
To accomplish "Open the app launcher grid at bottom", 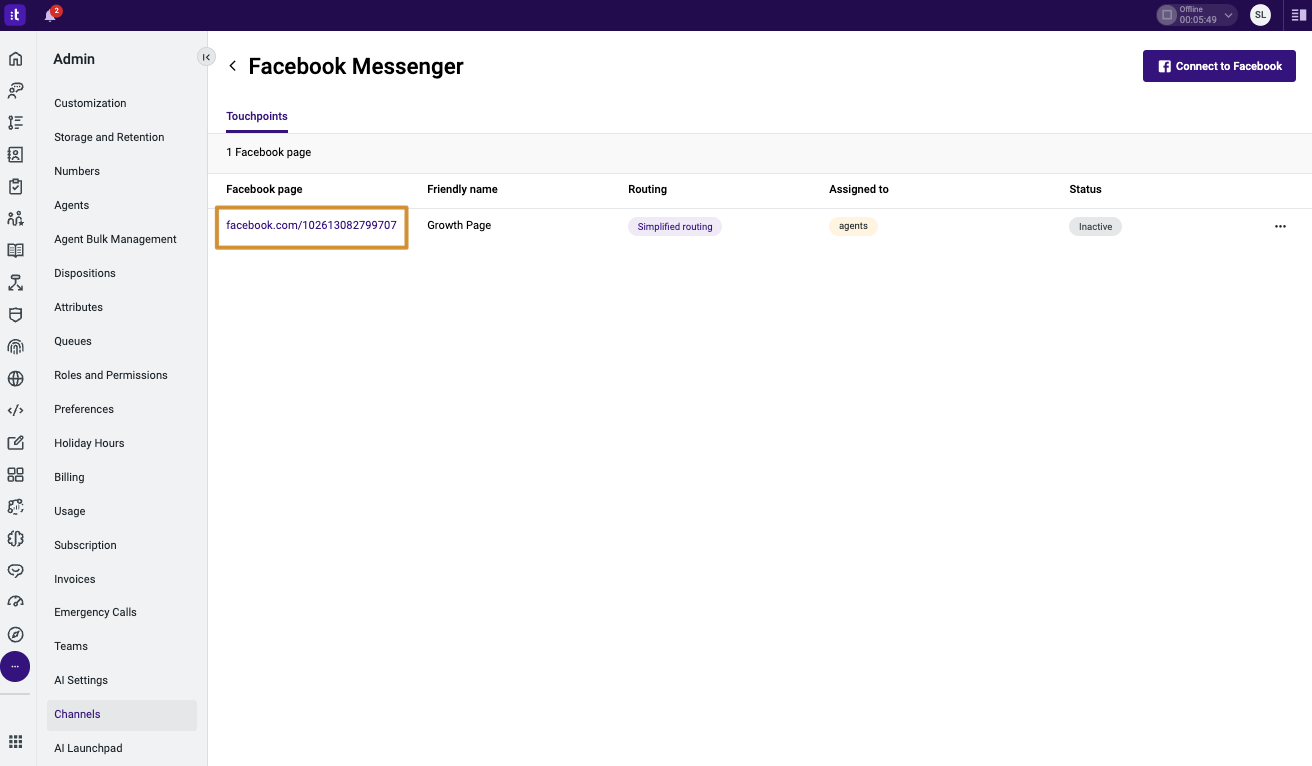I will 15,742.
